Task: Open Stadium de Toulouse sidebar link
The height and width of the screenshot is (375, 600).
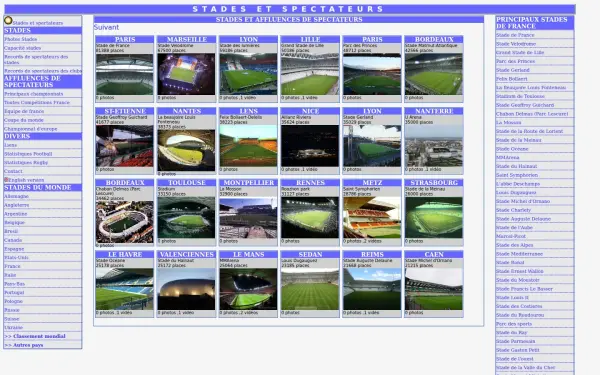Action: 520,96
